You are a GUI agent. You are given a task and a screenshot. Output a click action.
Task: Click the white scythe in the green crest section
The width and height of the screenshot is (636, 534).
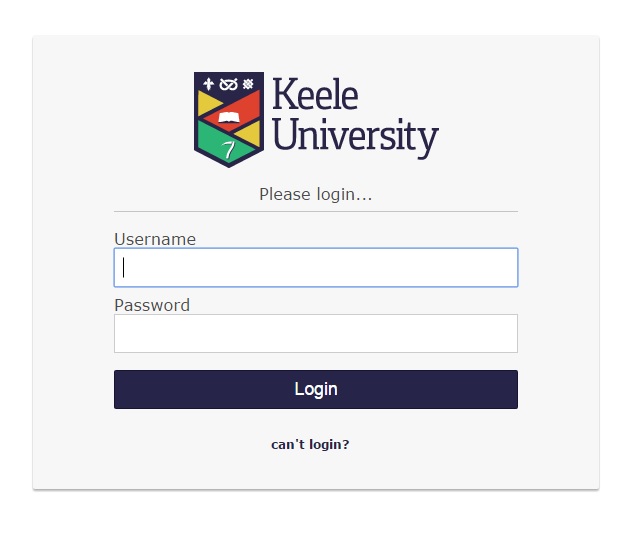point(229,149)
